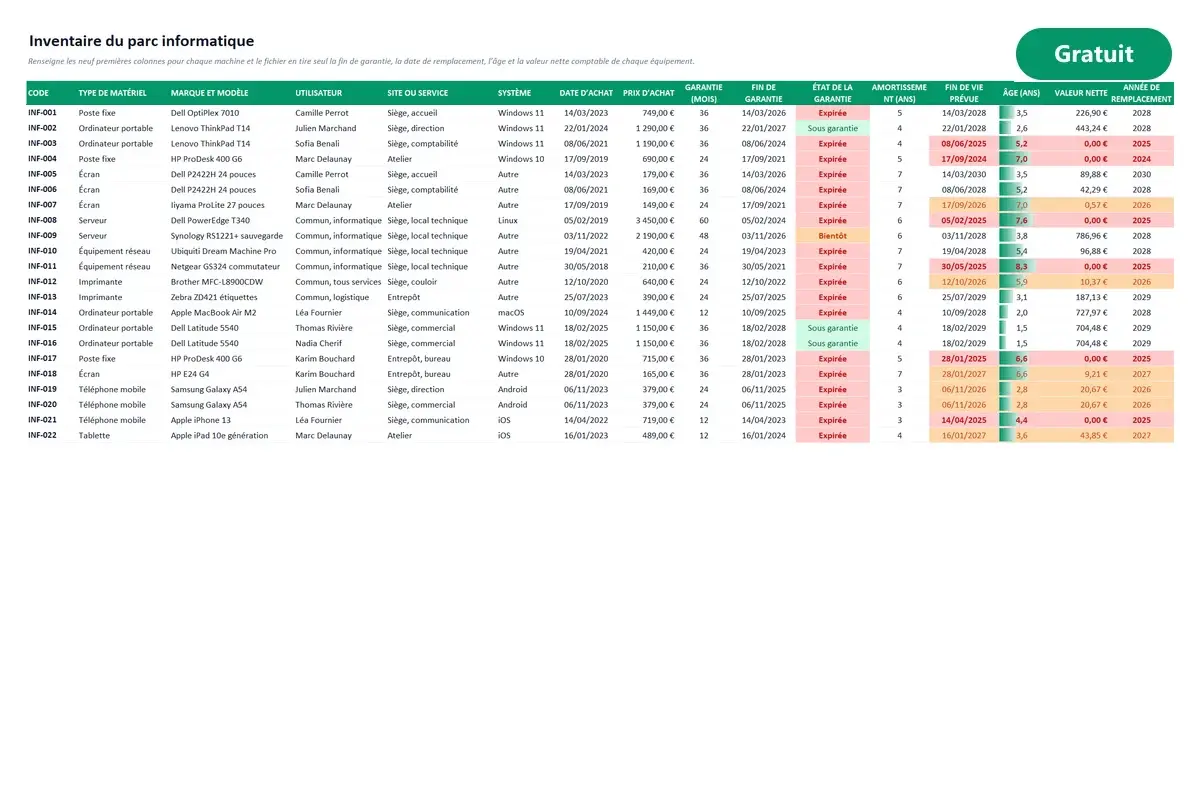Click the Iiyama ProLite 27 pouces cell
Image resolution: width=1200 pixels, height=800 pixels.
[218, 205]
